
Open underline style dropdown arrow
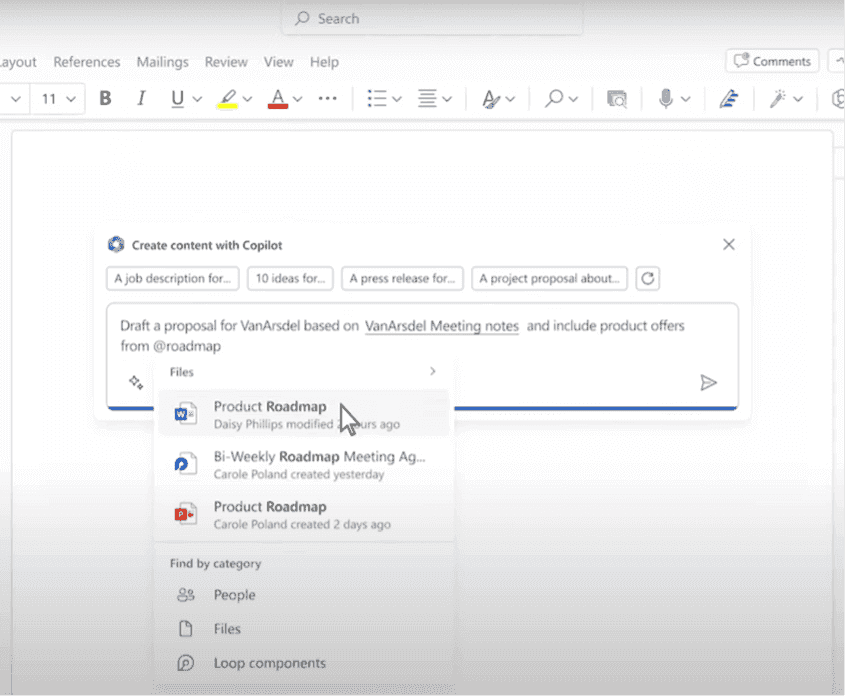197,99
